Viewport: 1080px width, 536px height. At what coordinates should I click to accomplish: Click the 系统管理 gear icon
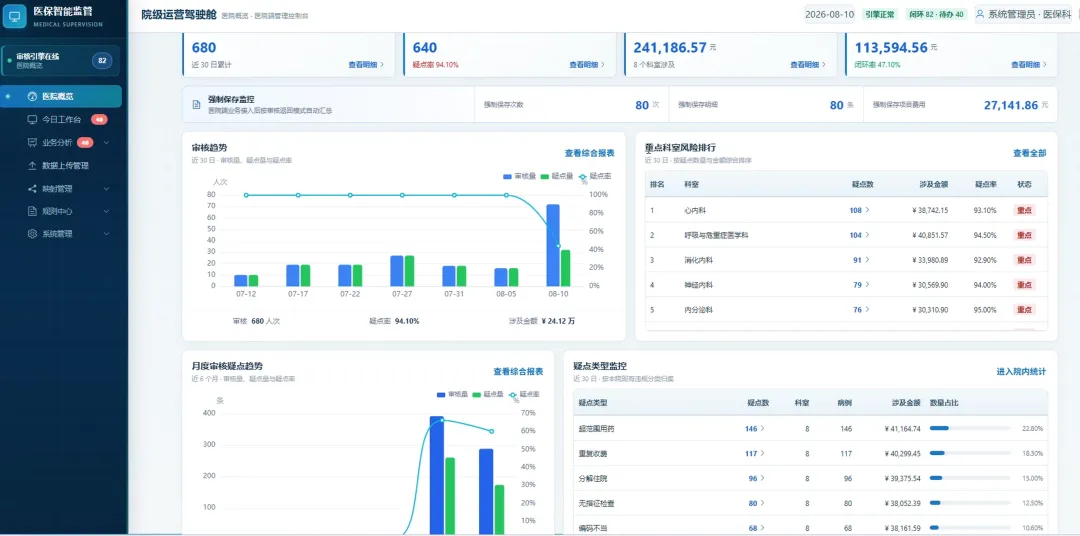pyautogui.click(x=32, y=234)
